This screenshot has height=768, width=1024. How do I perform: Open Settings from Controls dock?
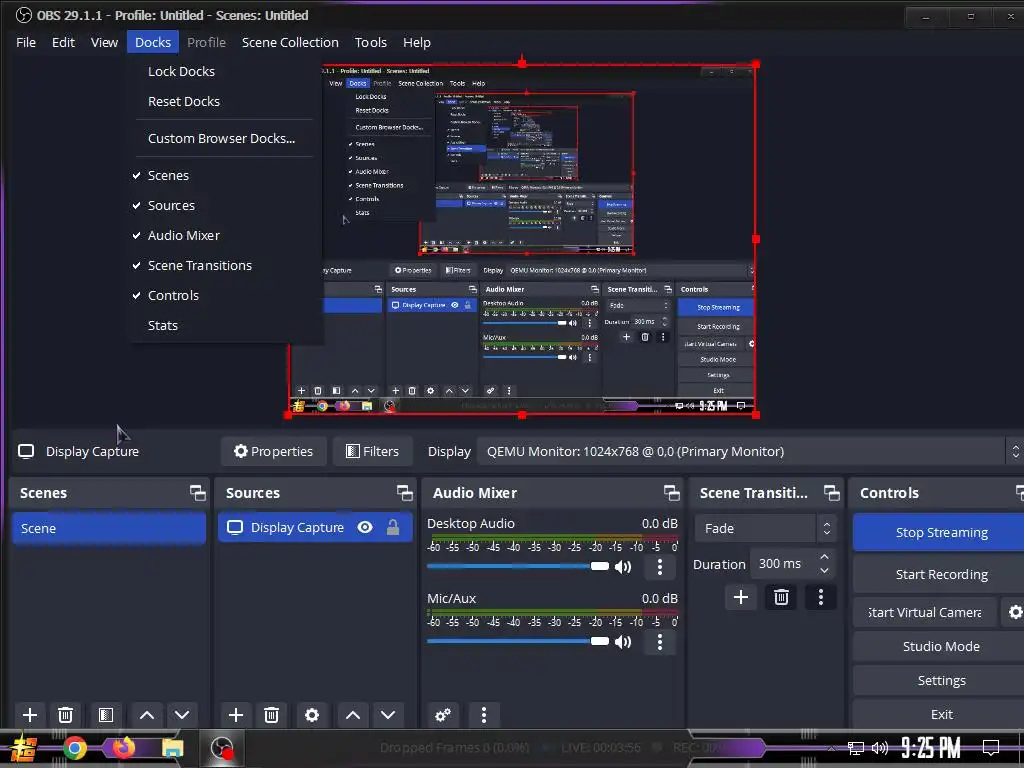point(940,680)
